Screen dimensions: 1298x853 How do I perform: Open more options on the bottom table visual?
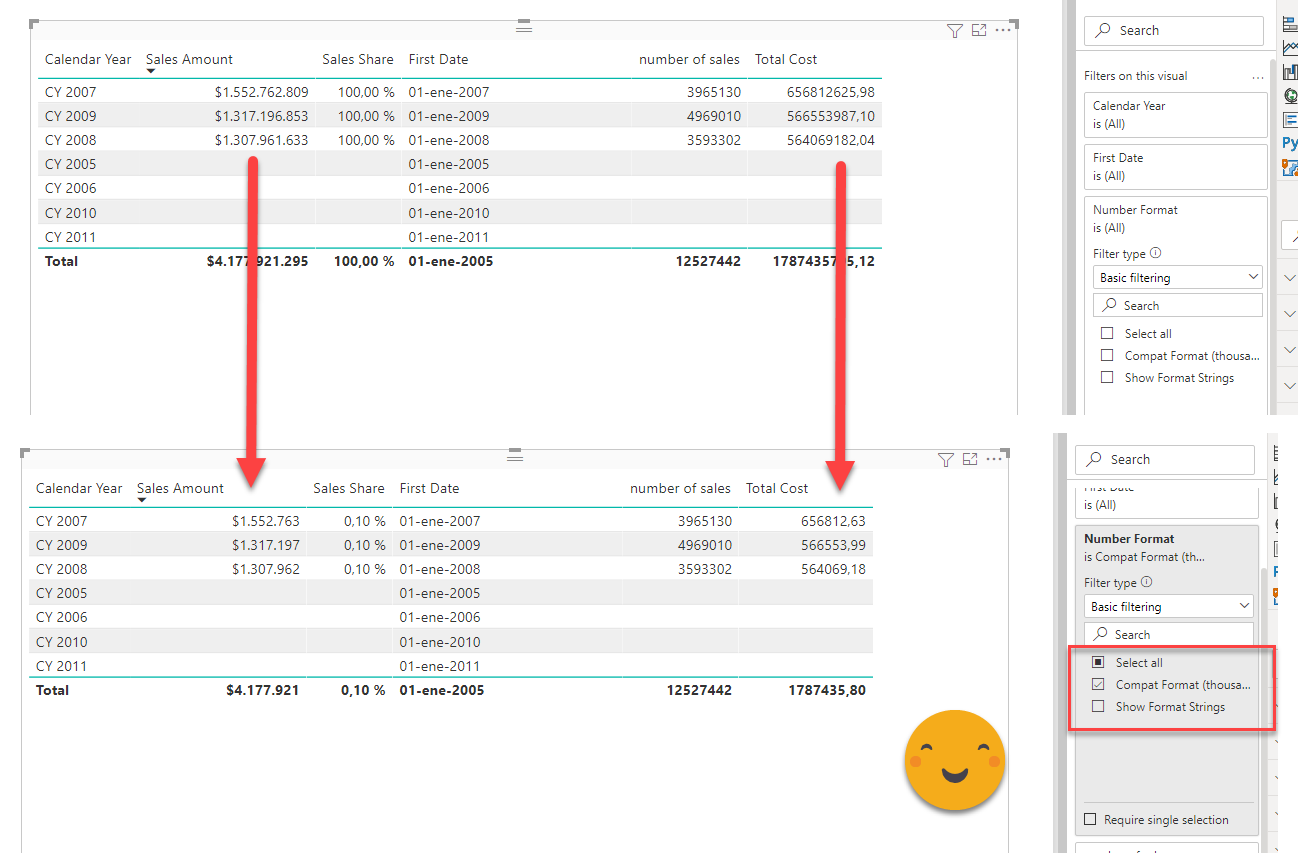pyautogui.click(x=994, y=460)
